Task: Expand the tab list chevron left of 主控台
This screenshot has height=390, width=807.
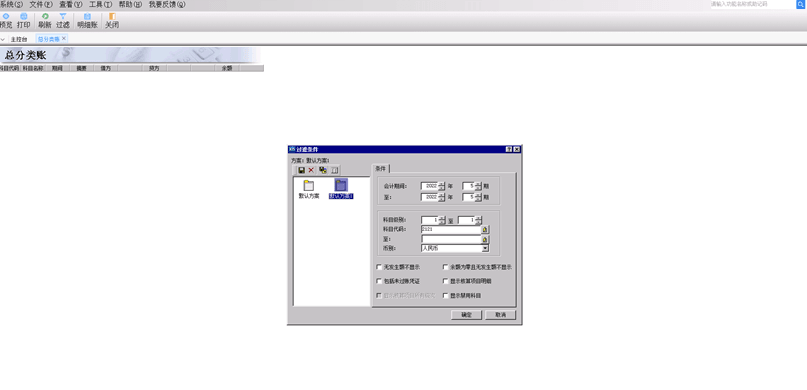Action: tap(3, 39)
